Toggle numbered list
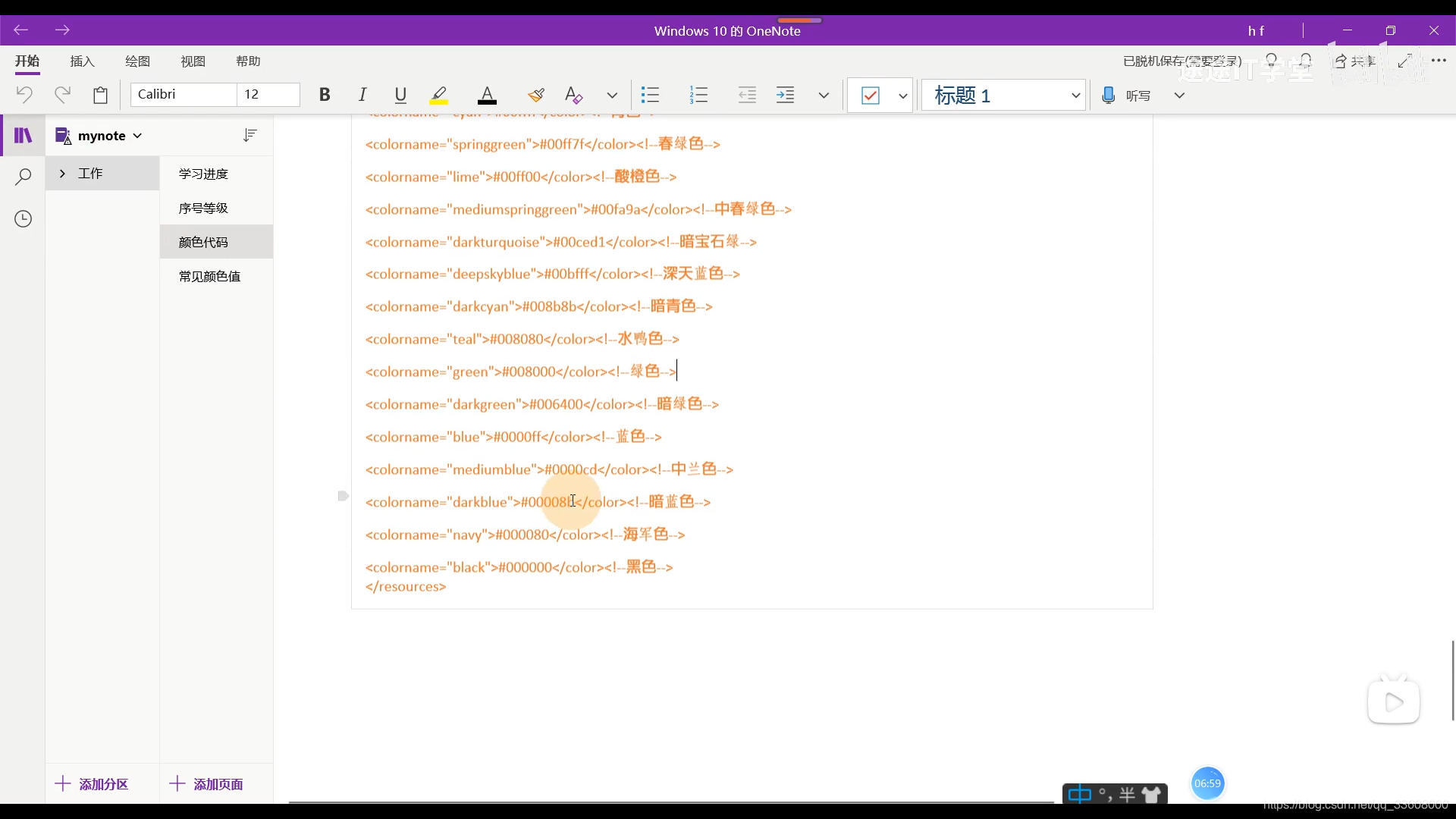 pyautogui.click(x=698, y=95)
